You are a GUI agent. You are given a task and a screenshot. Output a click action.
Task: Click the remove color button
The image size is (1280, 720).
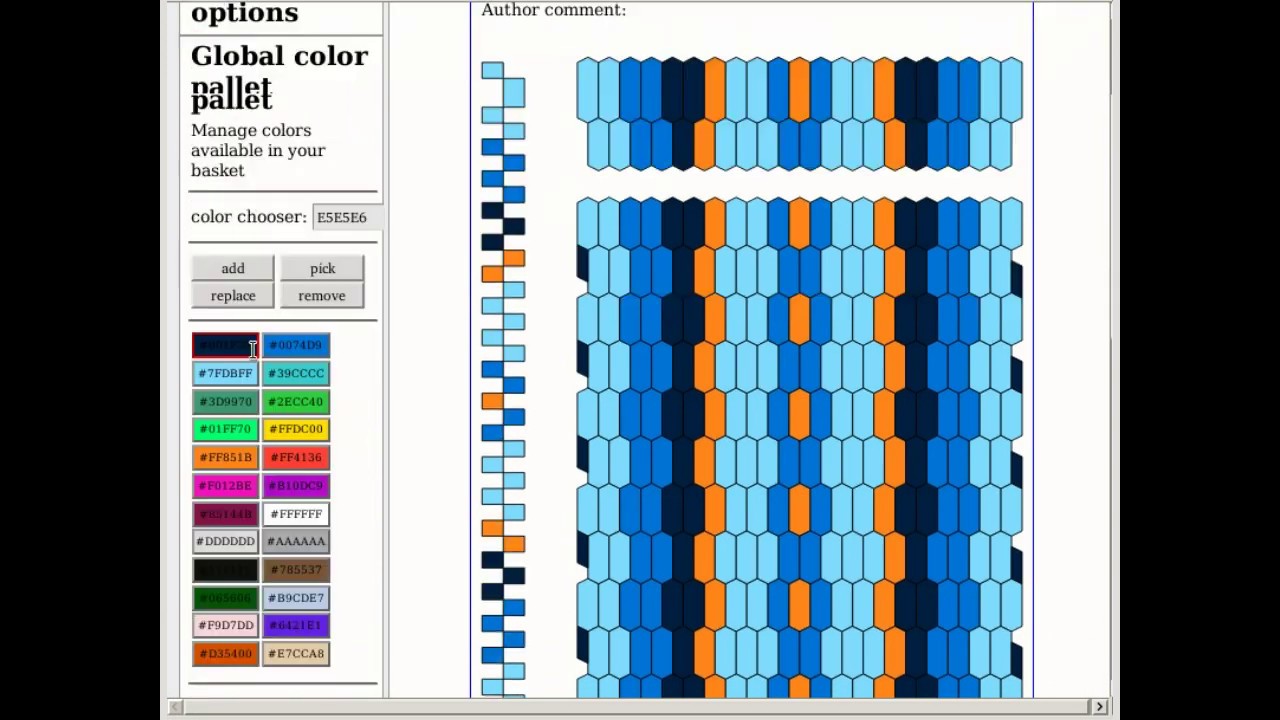[x=322, y=295]
